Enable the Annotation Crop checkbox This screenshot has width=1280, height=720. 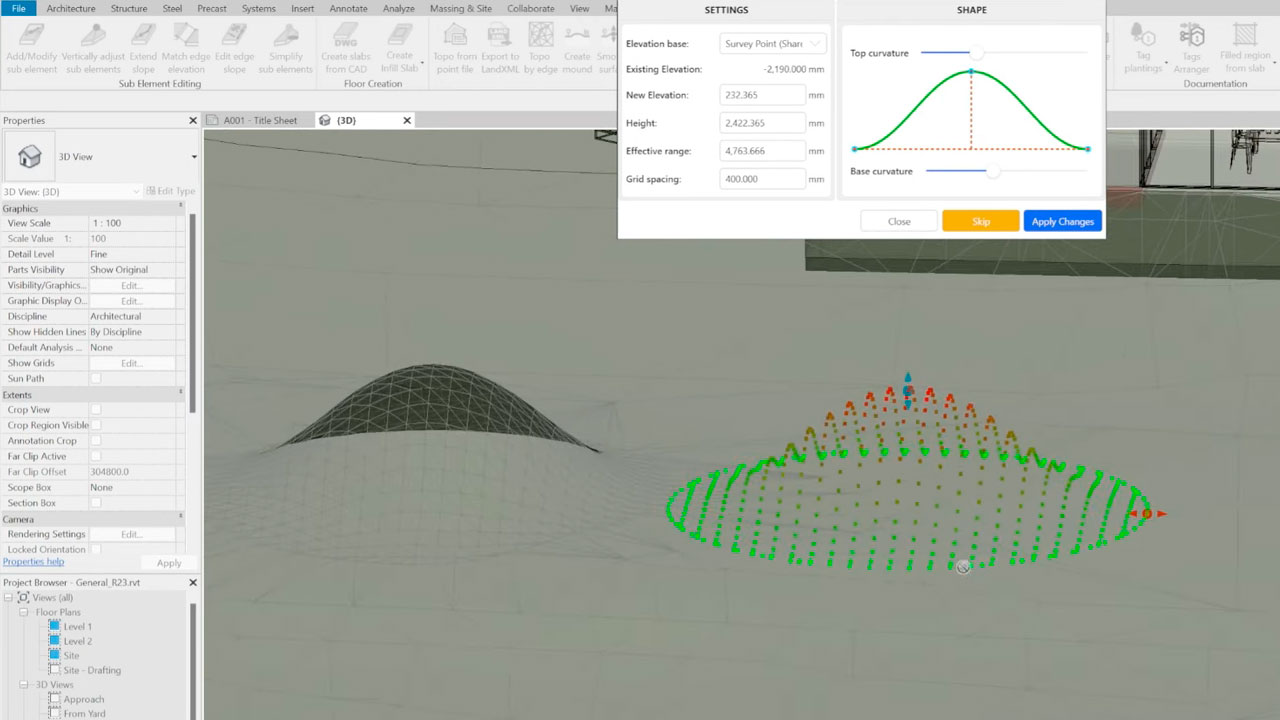coord(96,441)
